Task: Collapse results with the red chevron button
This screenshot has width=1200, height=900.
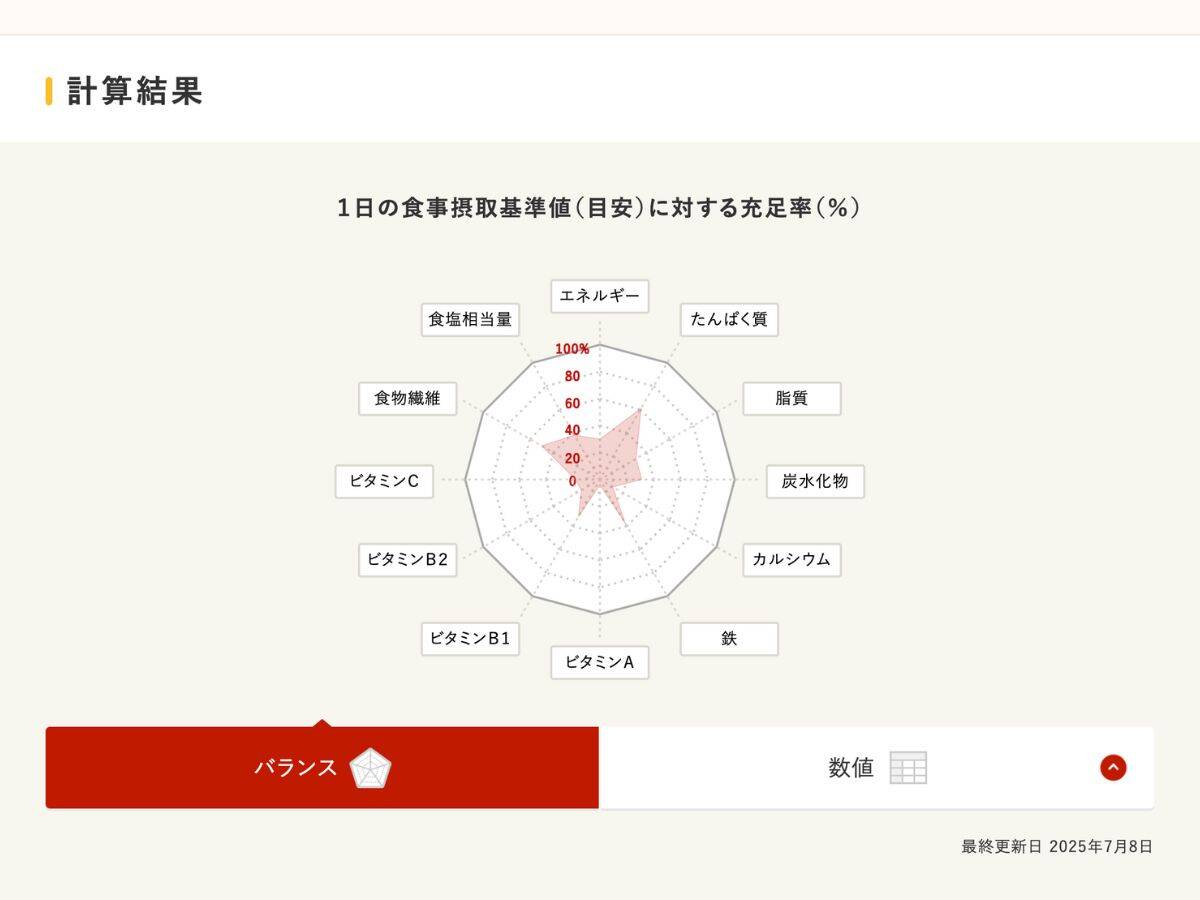Action: pos(1113,768)
